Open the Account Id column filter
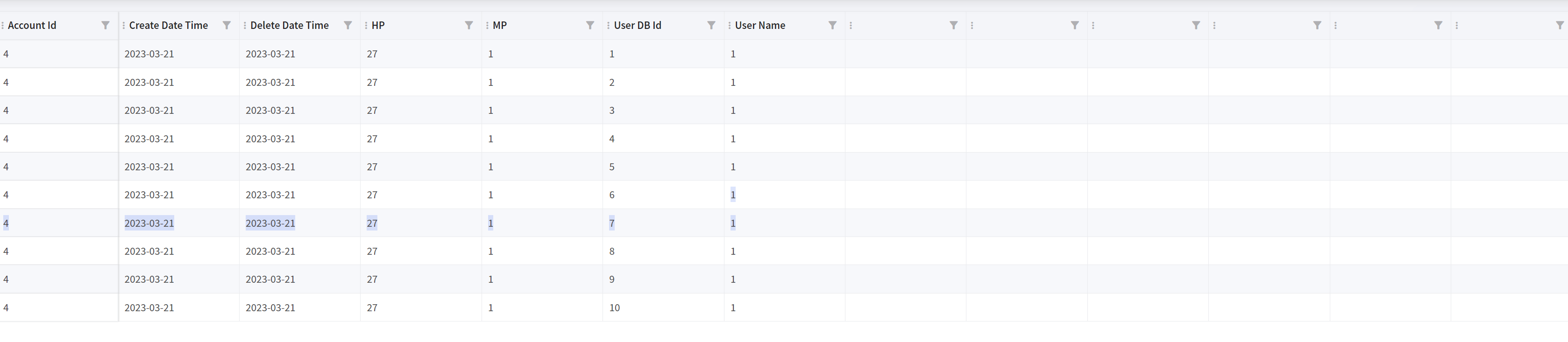The width and height of the screenshot is (1568, 342). point(105,26)
